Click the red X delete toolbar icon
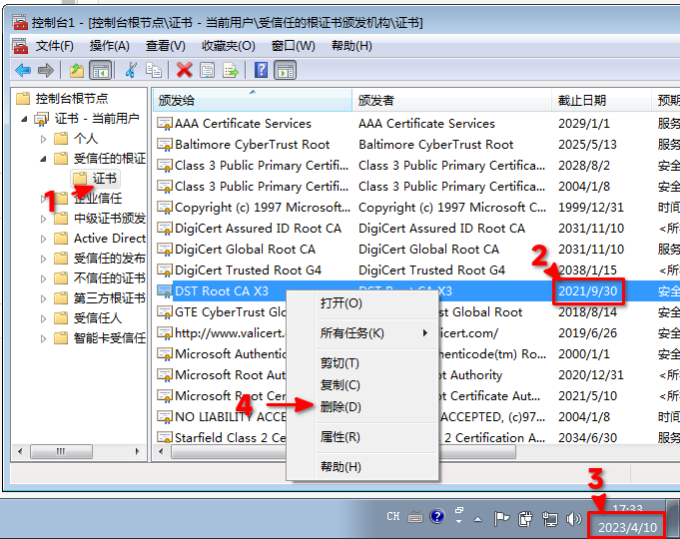680x539 pixels. click(x=184, y=70)
